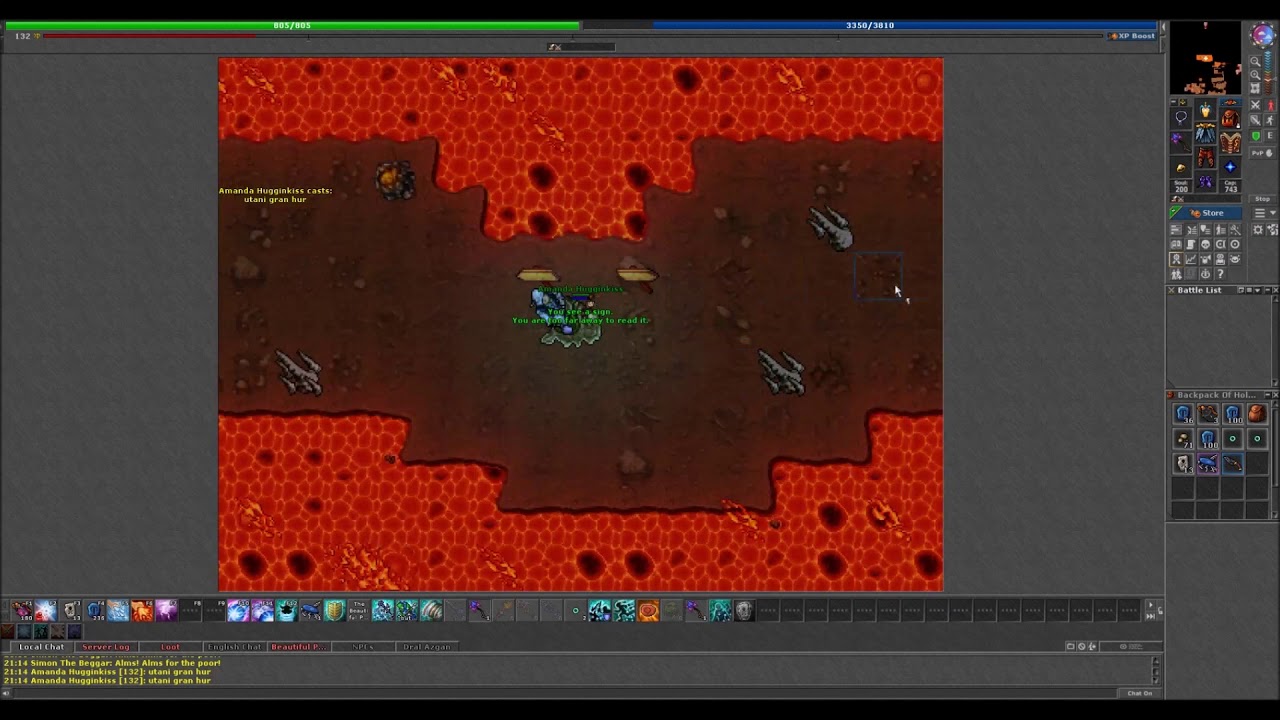This screenshot has height=720, width=1280.
Task: Click the mushroom item stack of 71
Action: click(1183, 438)
